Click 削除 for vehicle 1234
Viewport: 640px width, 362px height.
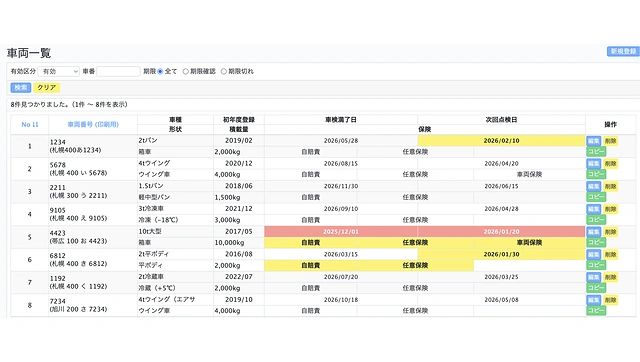point(611,141)
